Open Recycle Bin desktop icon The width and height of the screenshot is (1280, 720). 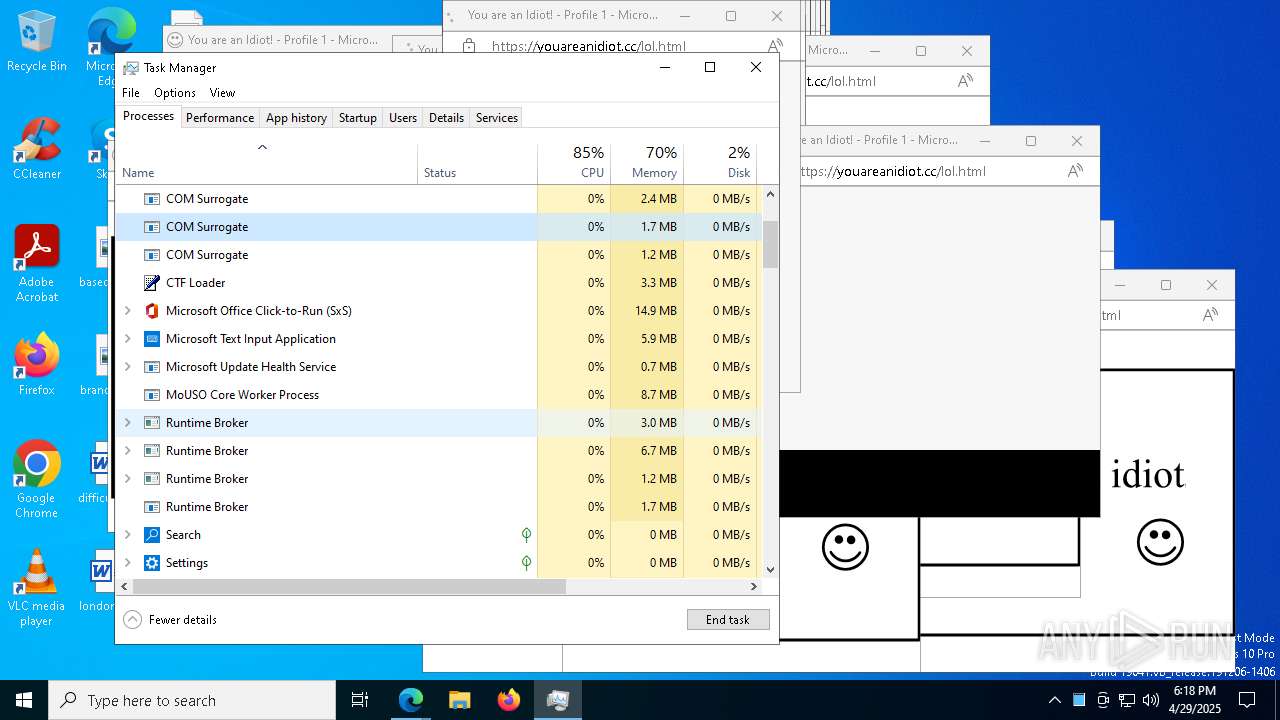37,41
